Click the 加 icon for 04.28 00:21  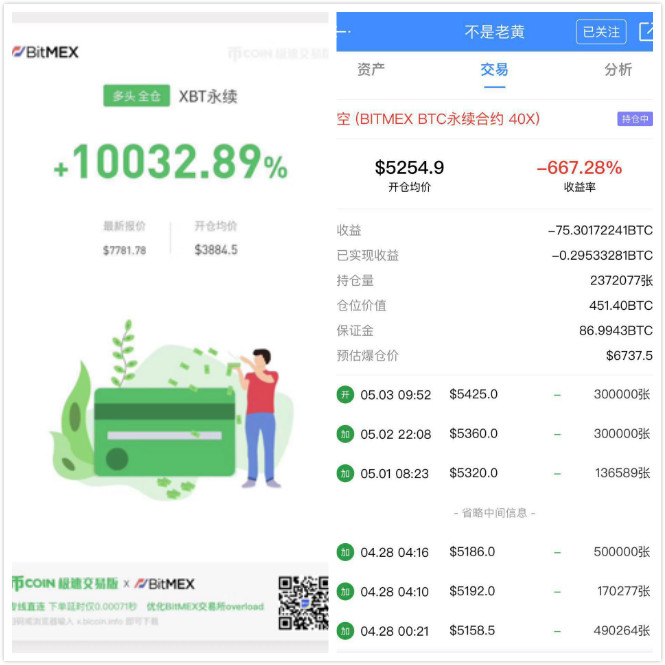(x=345, y=631)
